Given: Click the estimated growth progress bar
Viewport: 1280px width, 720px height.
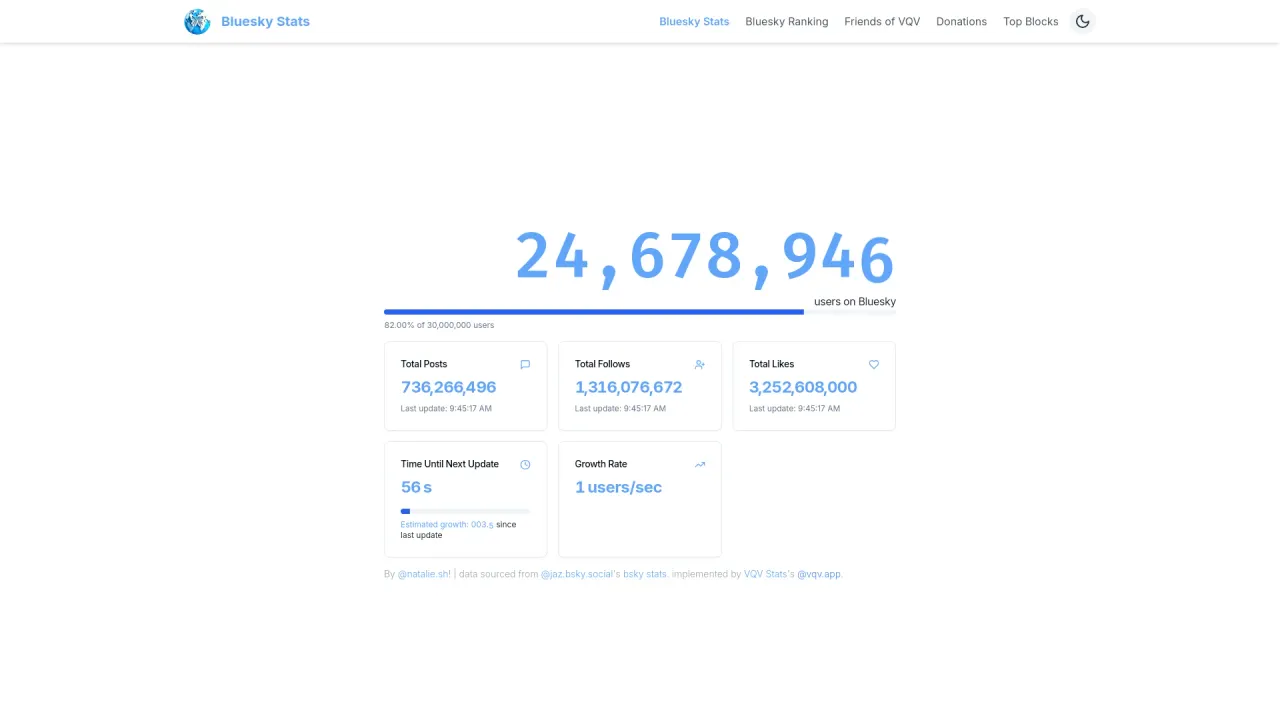Looking at the screenshot, I should tap(465, 511).
